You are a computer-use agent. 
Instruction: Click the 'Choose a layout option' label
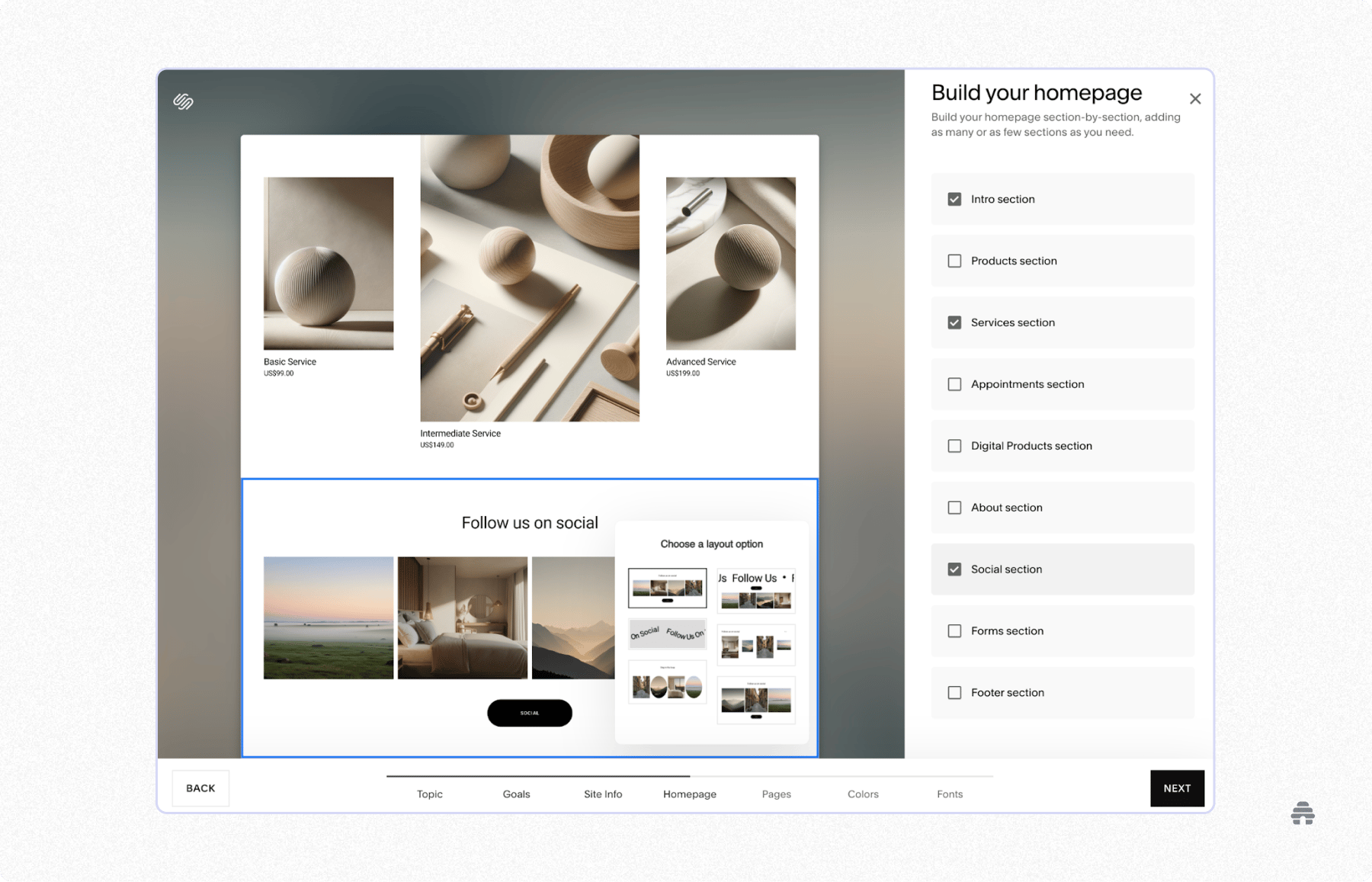tap(712, 544)
